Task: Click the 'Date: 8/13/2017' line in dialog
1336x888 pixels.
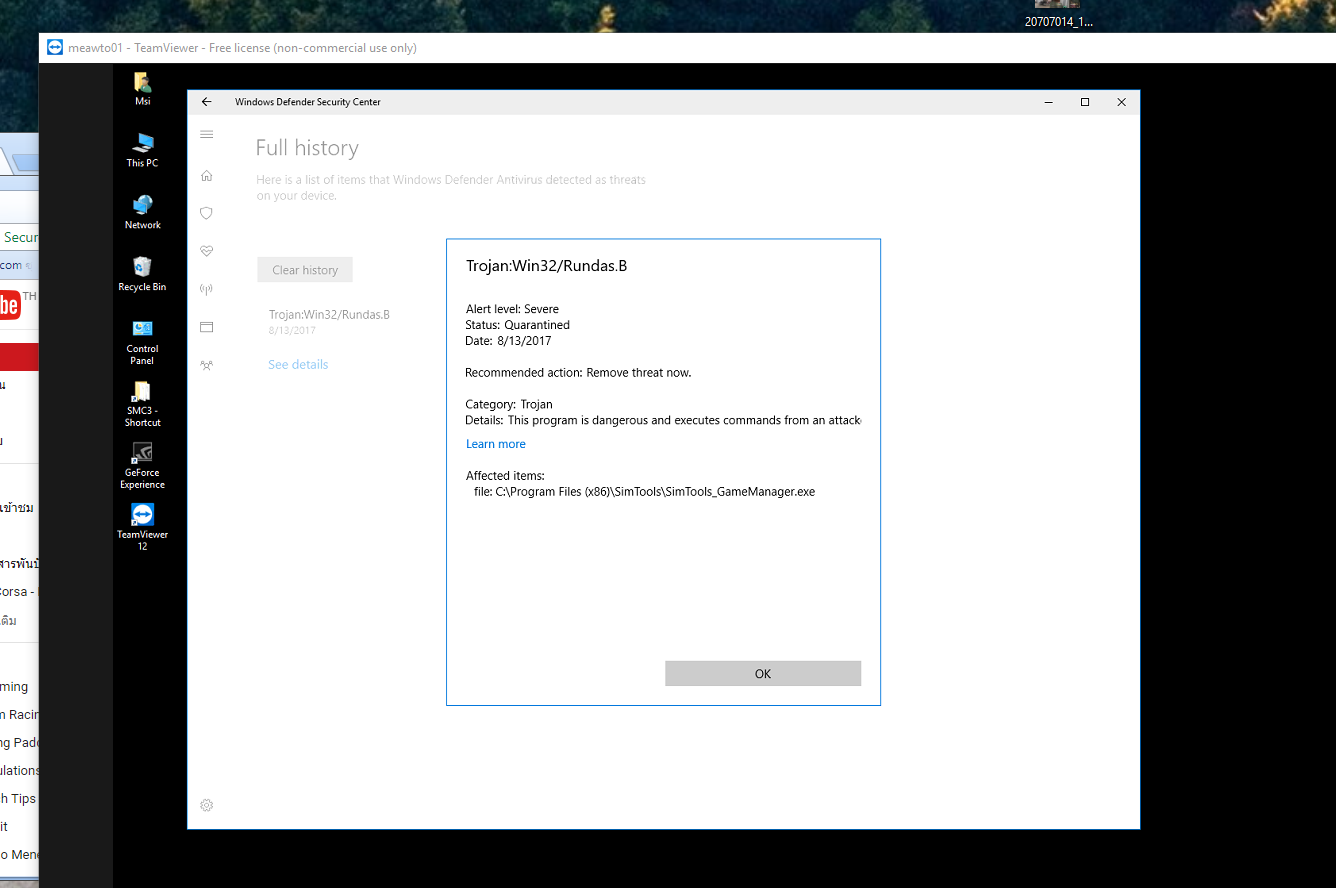Action: (509, 341)
